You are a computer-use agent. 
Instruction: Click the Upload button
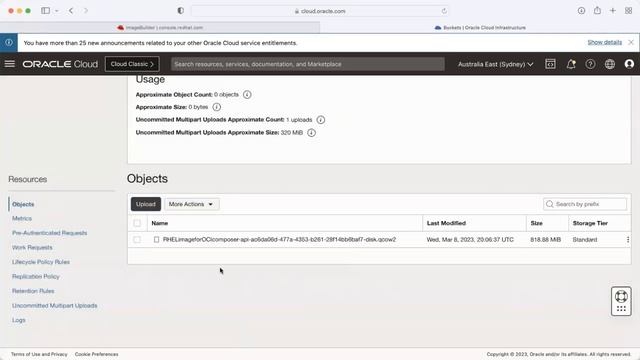(146, 204)
